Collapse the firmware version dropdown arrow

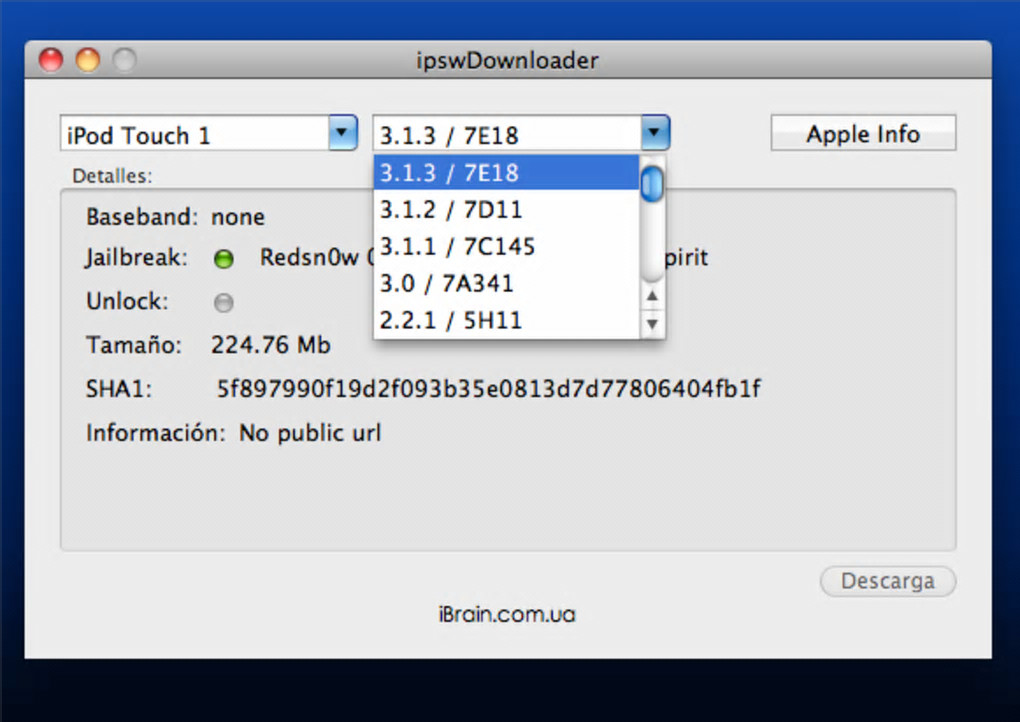tap(654, 133)
